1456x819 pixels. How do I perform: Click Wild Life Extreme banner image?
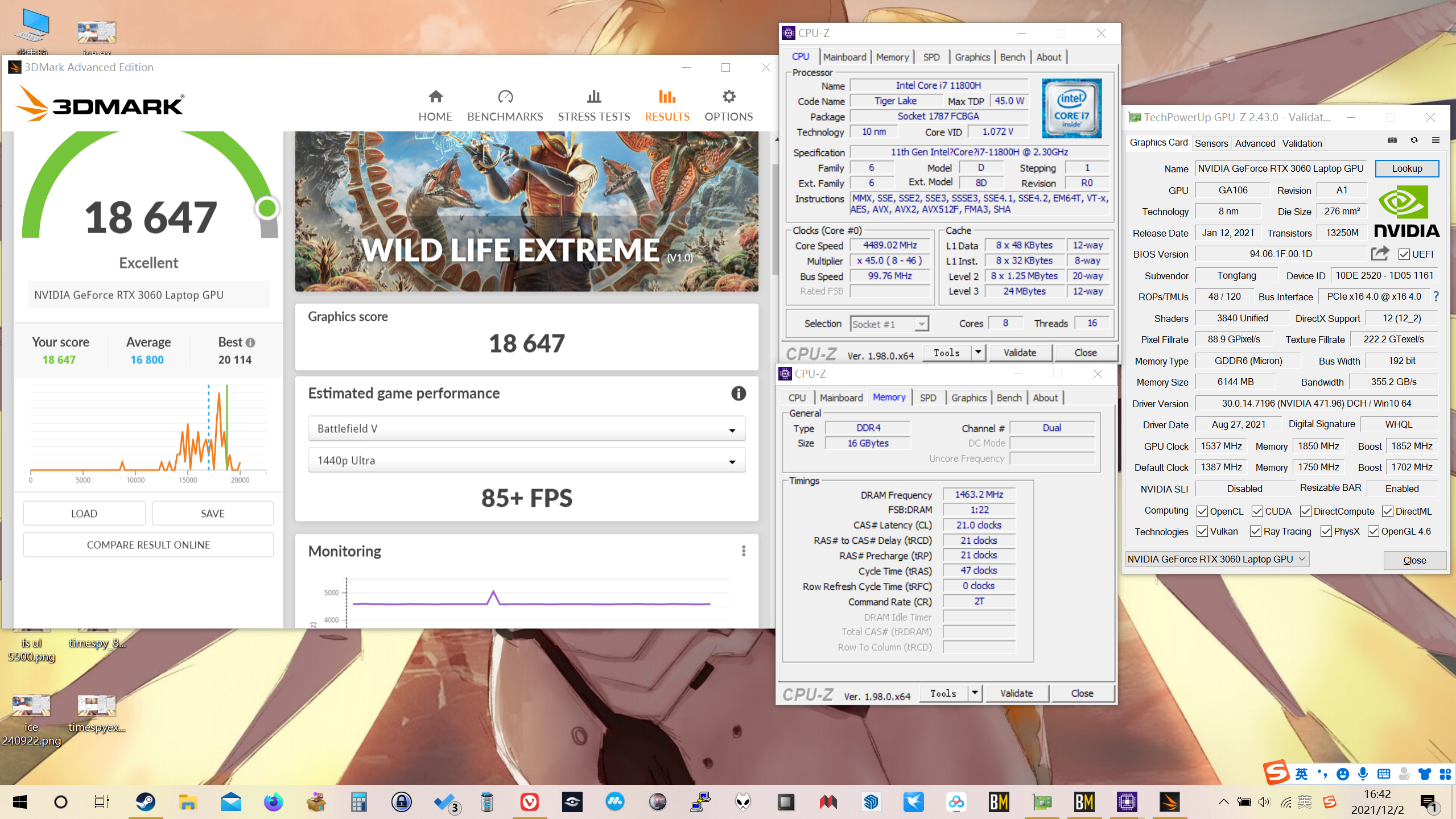click(526, 212)
